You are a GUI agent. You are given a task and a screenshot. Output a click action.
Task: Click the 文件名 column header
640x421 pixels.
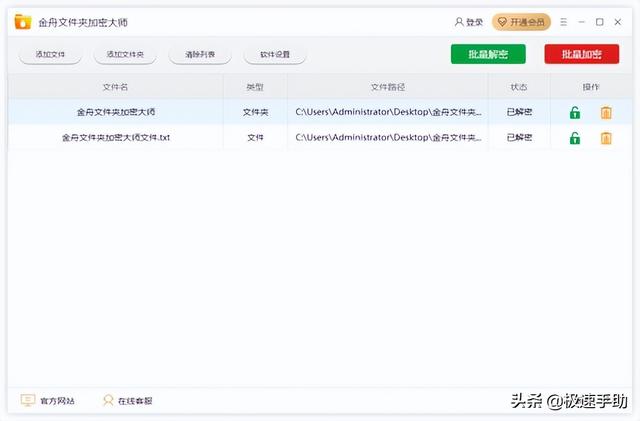[115, 87]
